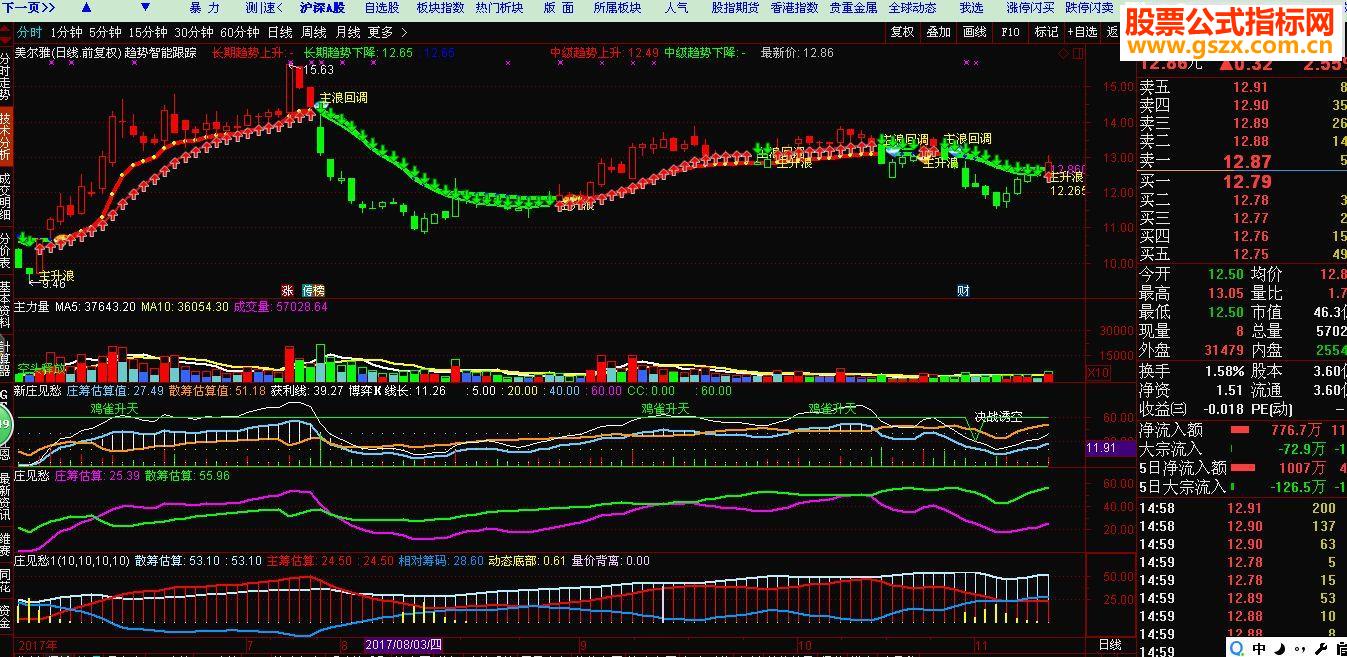This screenshot has width=1347, height=657.
Task: Click indicator title 主力量
Action: point(31,307)
